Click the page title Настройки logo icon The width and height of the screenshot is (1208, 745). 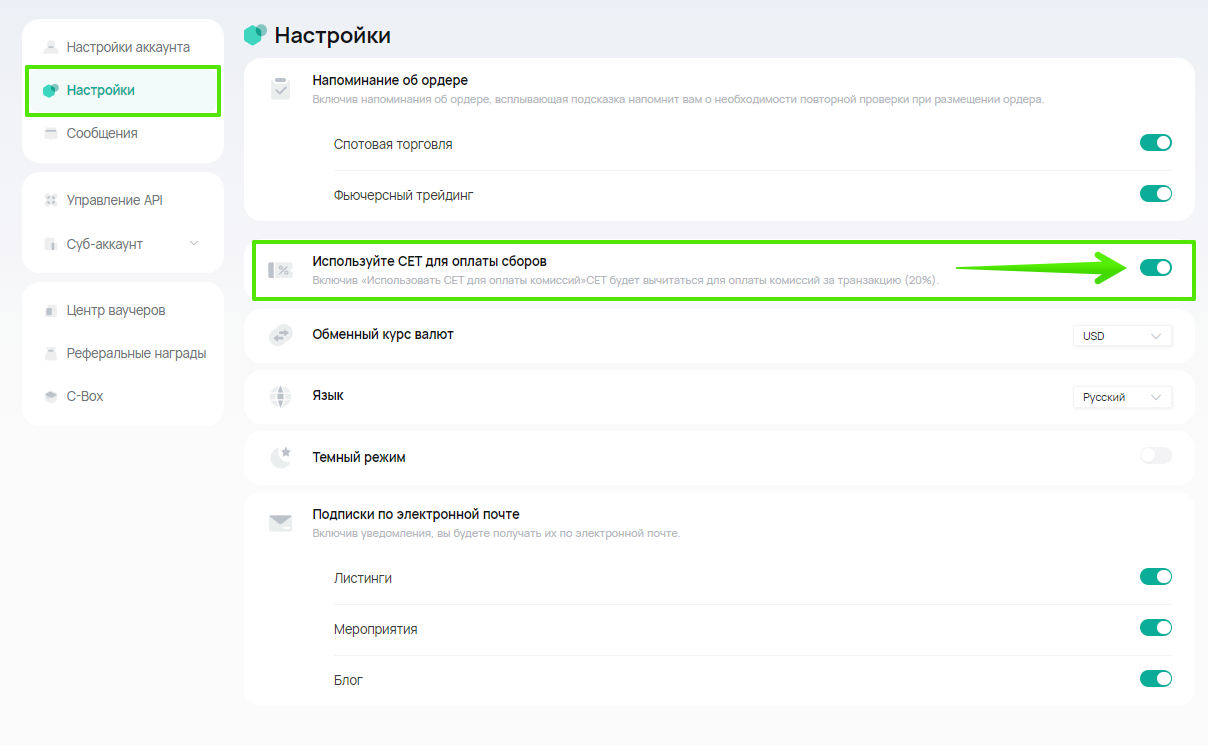pyautogui.click(x=255, y=35)
